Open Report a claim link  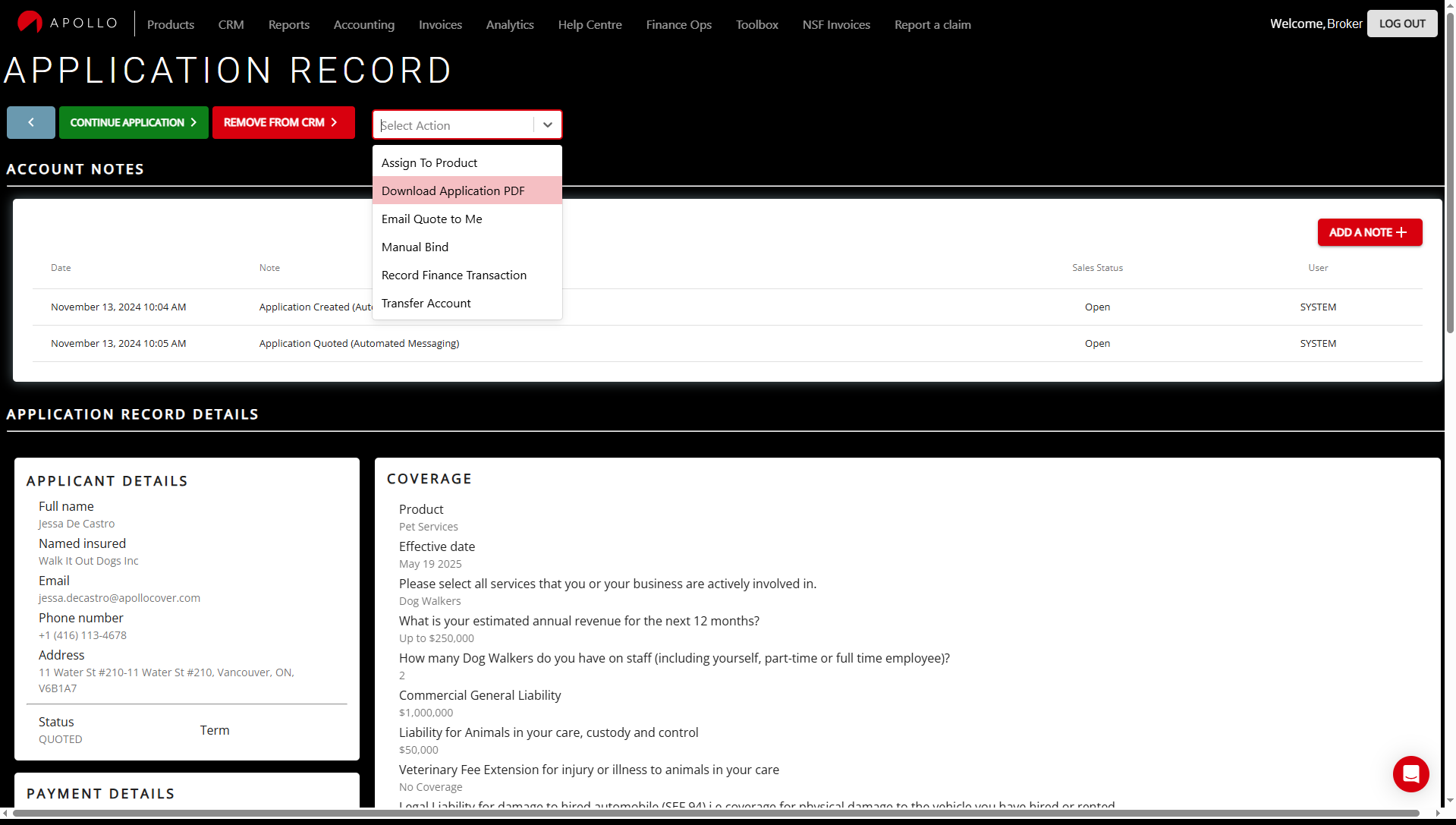[x=932, y=25]
